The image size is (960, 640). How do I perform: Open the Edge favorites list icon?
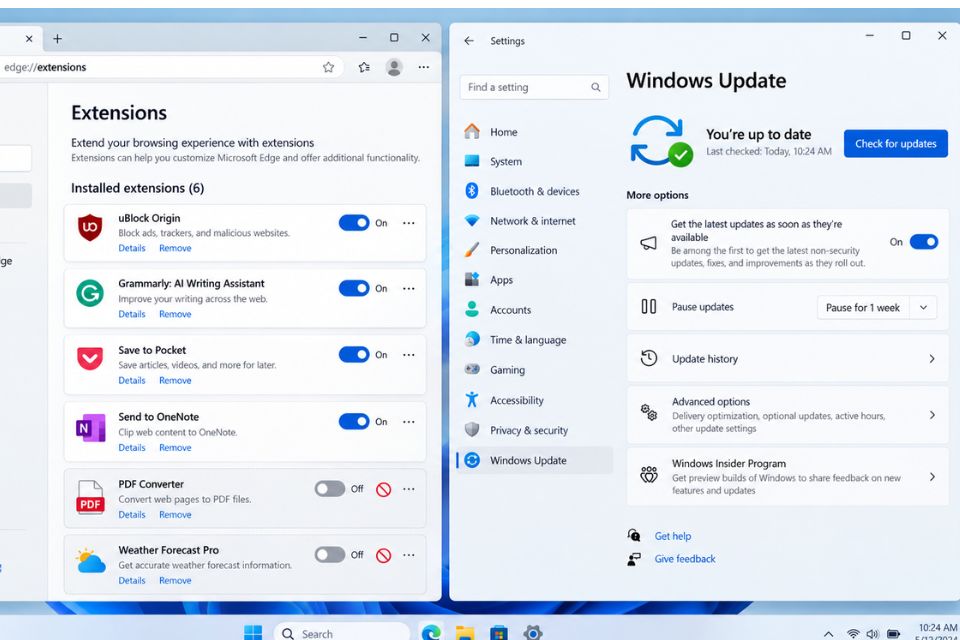364,67
